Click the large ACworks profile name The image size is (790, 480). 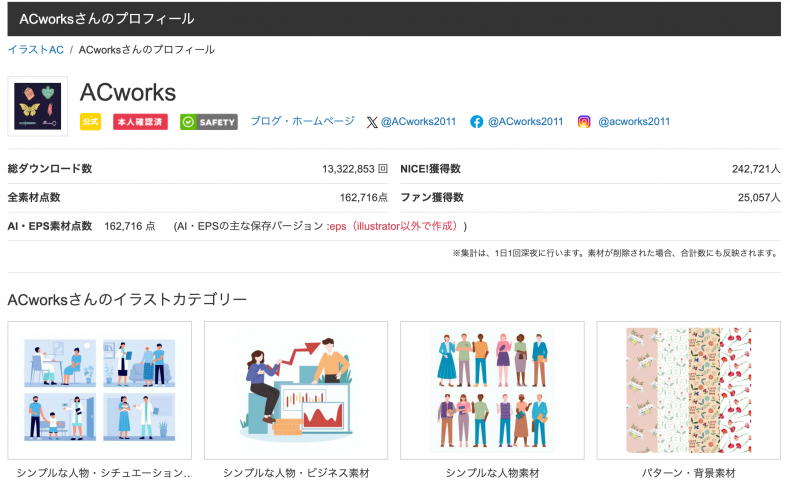pos(128,93)
